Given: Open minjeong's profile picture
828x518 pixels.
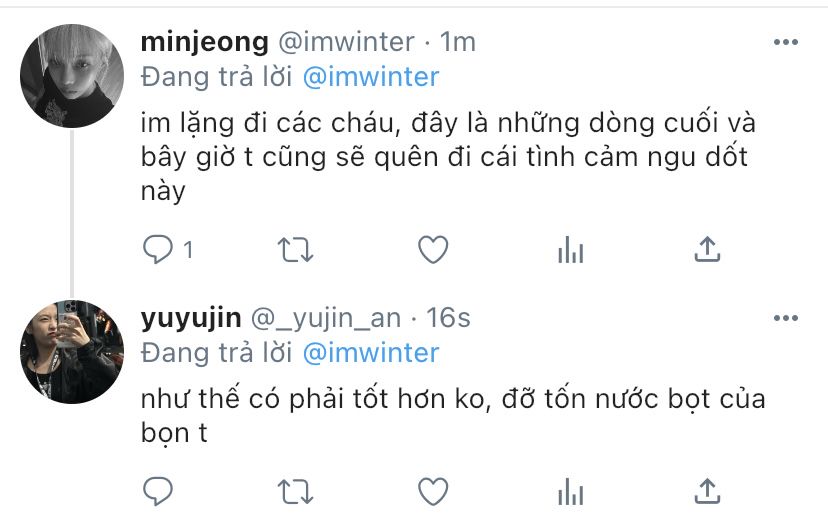Looking at the screenshot, I should pos(72,76).
